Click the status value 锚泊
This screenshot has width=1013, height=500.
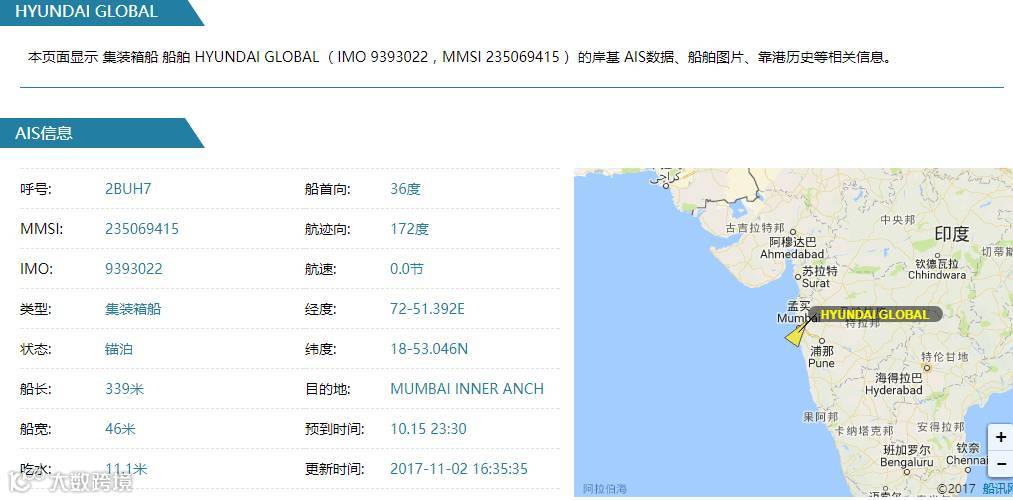click(x=119, y=349)
